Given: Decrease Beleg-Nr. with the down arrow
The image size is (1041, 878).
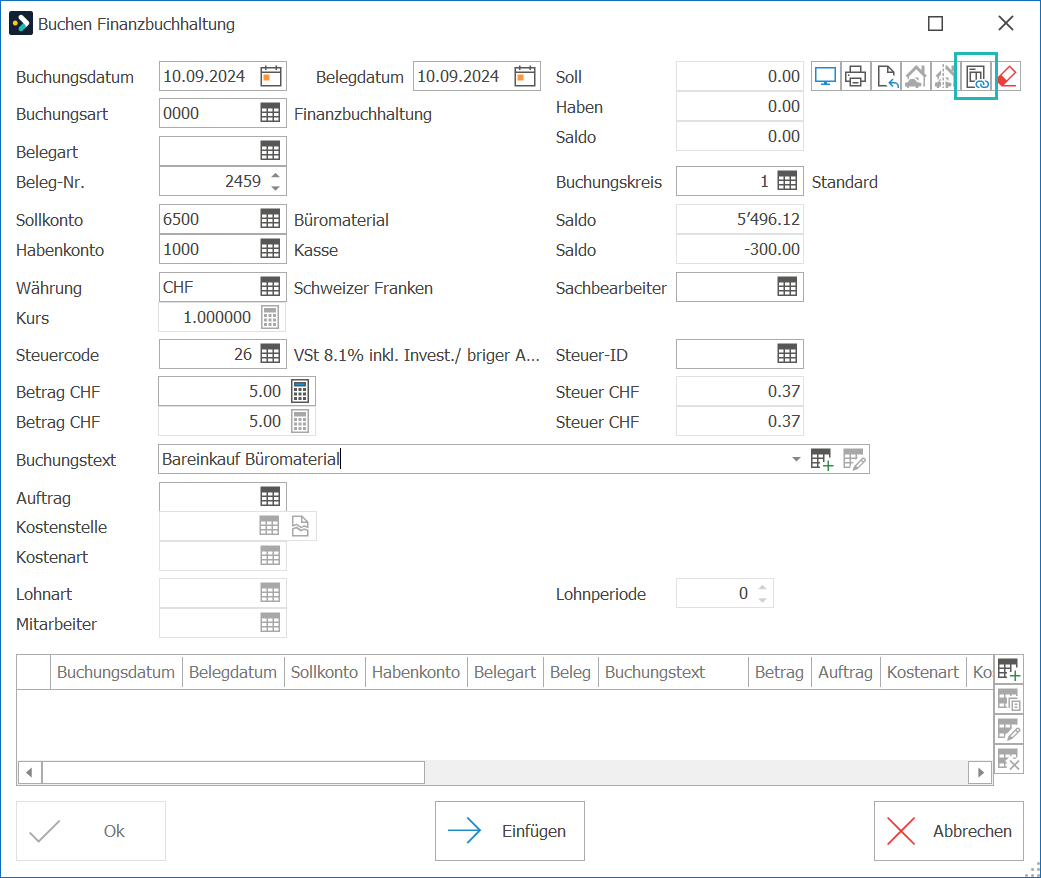Looking at the screenshot, I should click(x=276, y=188).
